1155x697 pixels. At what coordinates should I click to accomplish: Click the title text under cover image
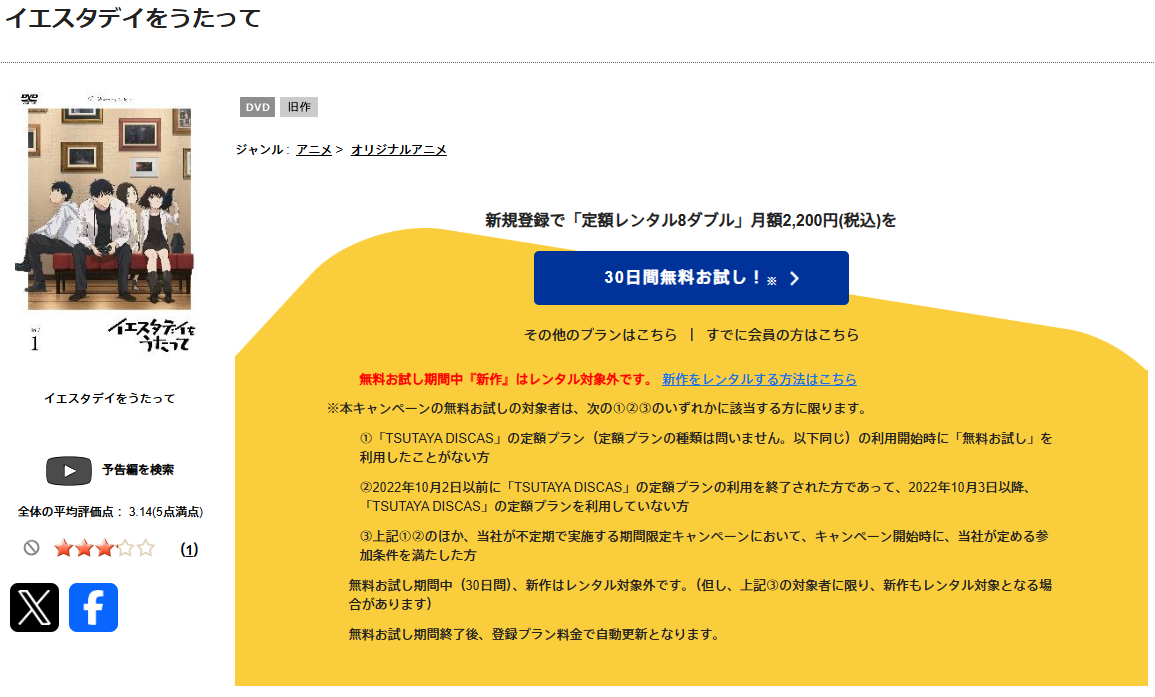point(110,399)
